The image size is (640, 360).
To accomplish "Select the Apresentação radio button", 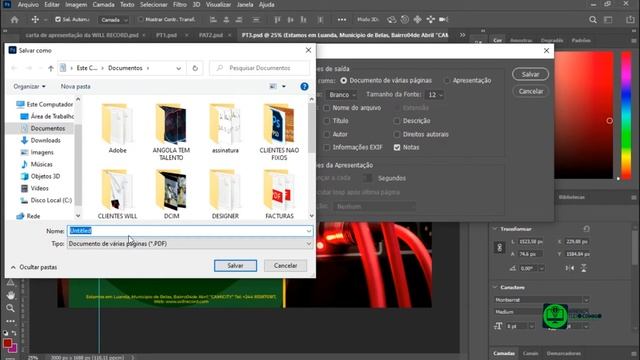I will (x=447, y=80).
